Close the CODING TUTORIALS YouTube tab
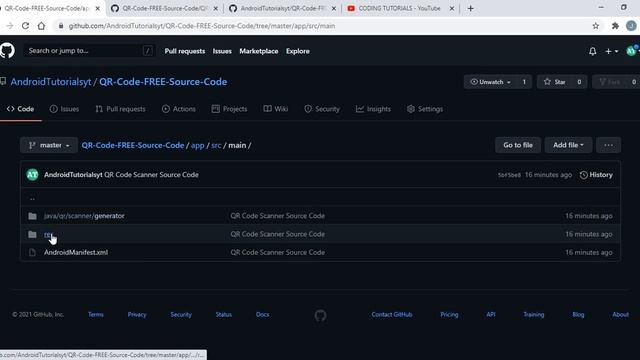This screenshot has width=640, height=360. click(452, 8)
